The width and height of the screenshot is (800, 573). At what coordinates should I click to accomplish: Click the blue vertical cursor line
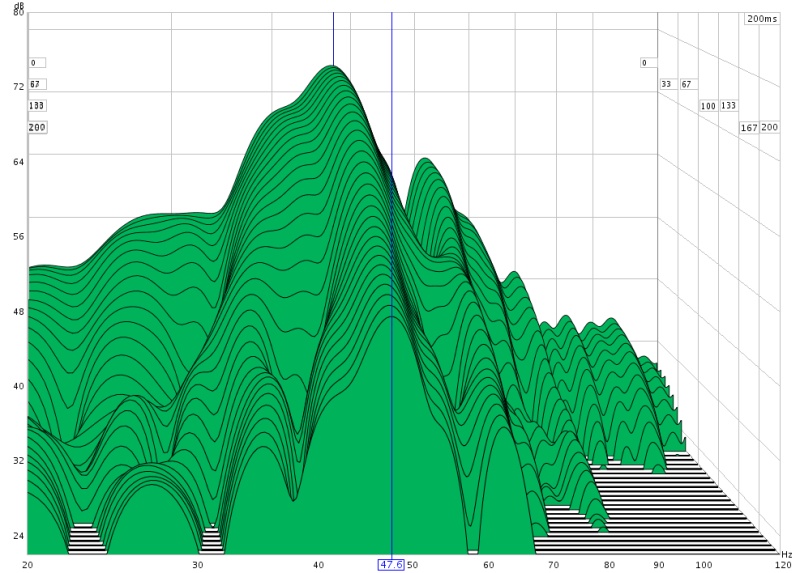click(391, 300)
